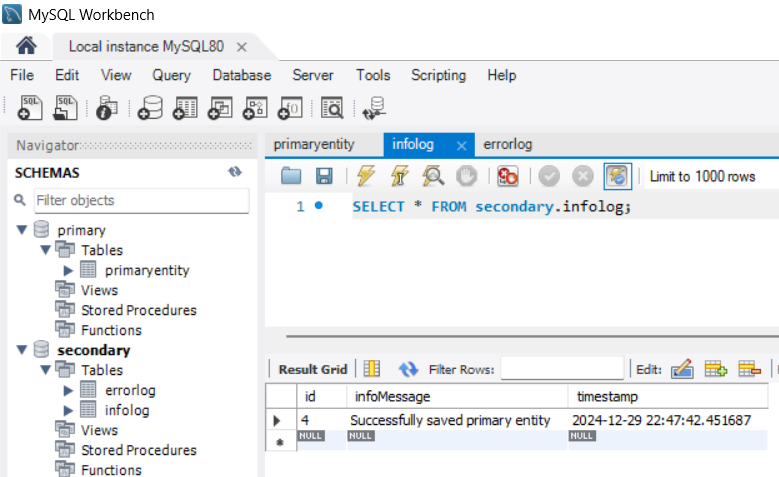Open the Scripting menu

(439, 75)
